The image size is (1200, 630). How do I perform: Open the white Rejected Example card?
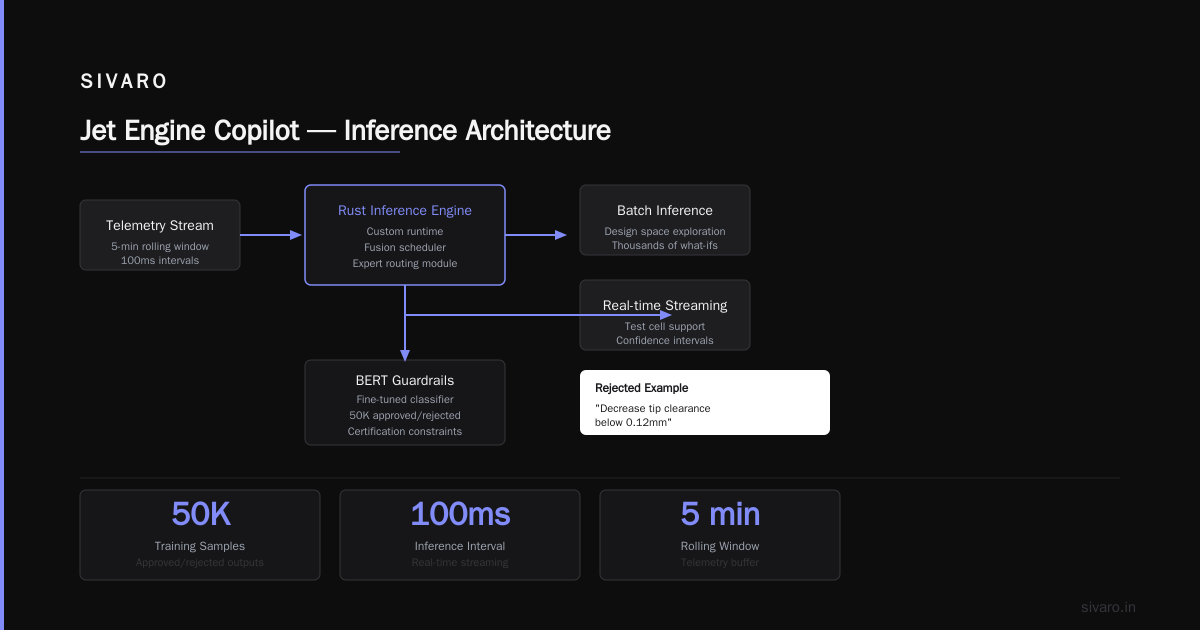click(x=705, y=402)
